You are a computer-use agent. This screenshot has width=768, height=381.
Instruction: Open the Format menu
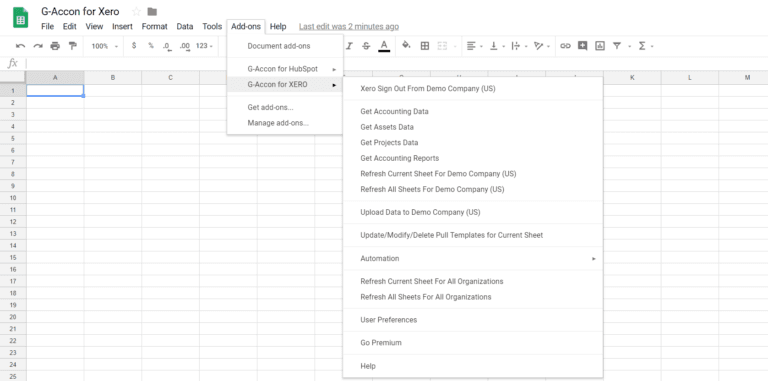(x=154, y=26)
